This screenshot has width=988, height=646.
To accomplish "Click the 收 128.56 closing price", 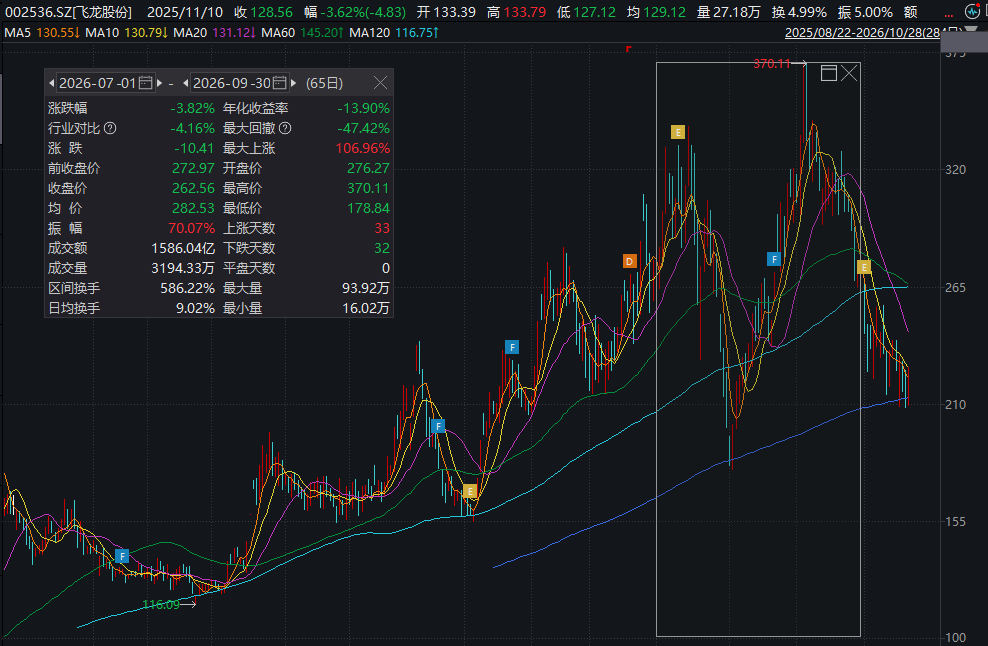I will [263, 12].
